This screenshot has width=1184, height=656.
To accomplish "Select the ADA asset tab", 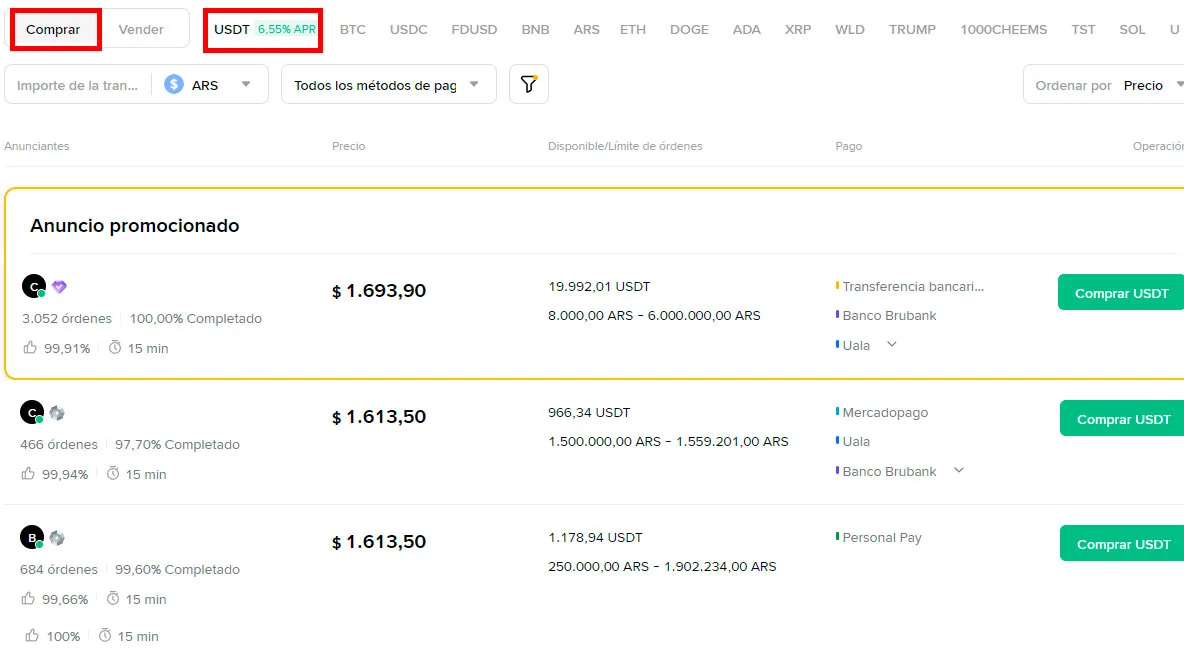I will tap(747, 29).
